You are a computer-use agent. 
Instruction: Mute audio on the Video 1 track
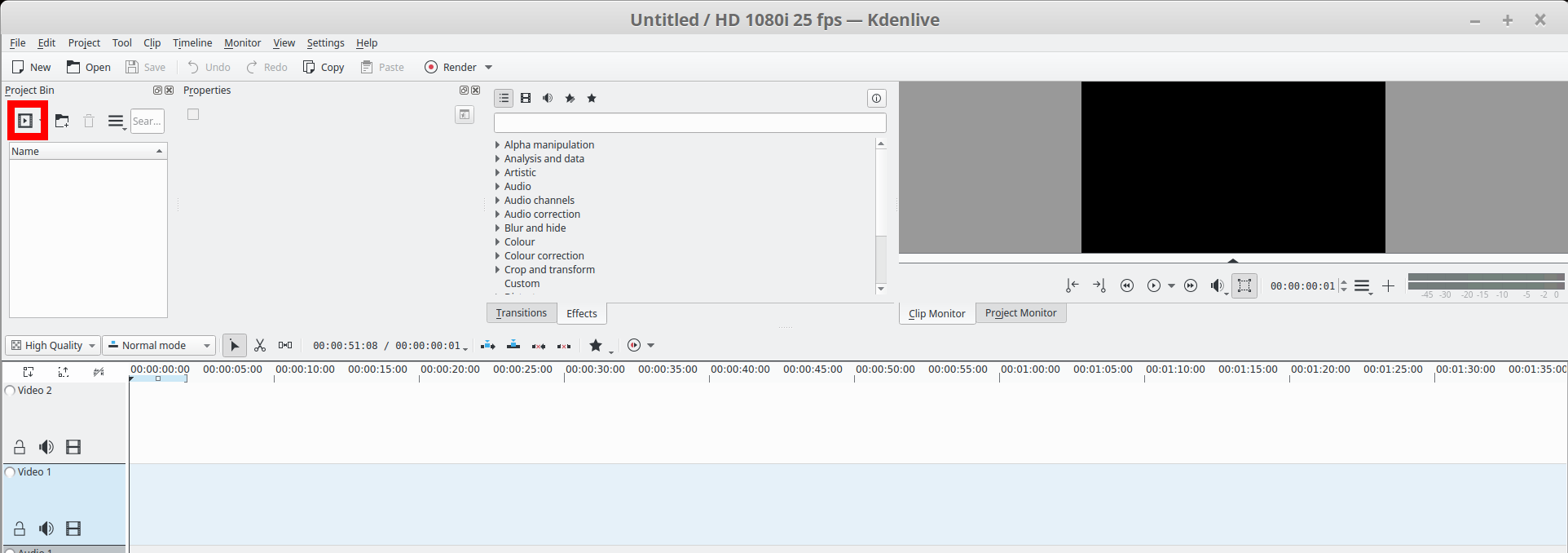tap(46, 529)
